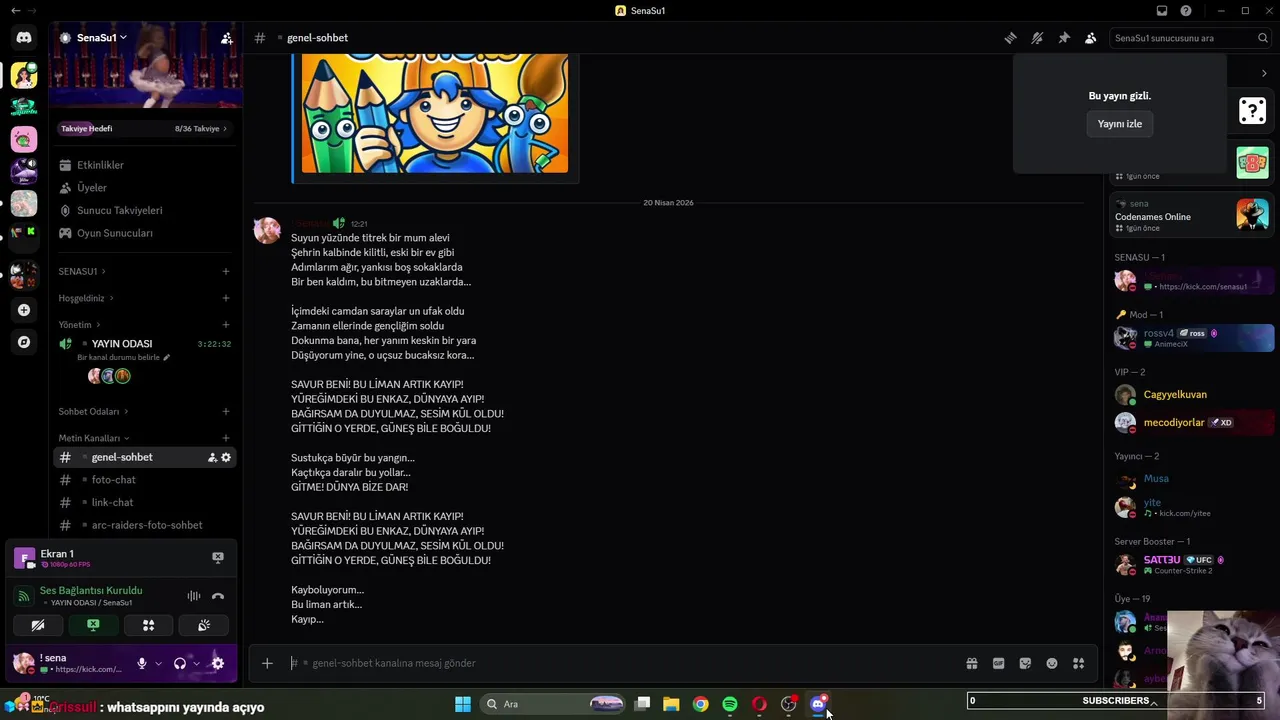Open user settings gear
This screenshot has height=720, width=1280.
coord(218,663)
